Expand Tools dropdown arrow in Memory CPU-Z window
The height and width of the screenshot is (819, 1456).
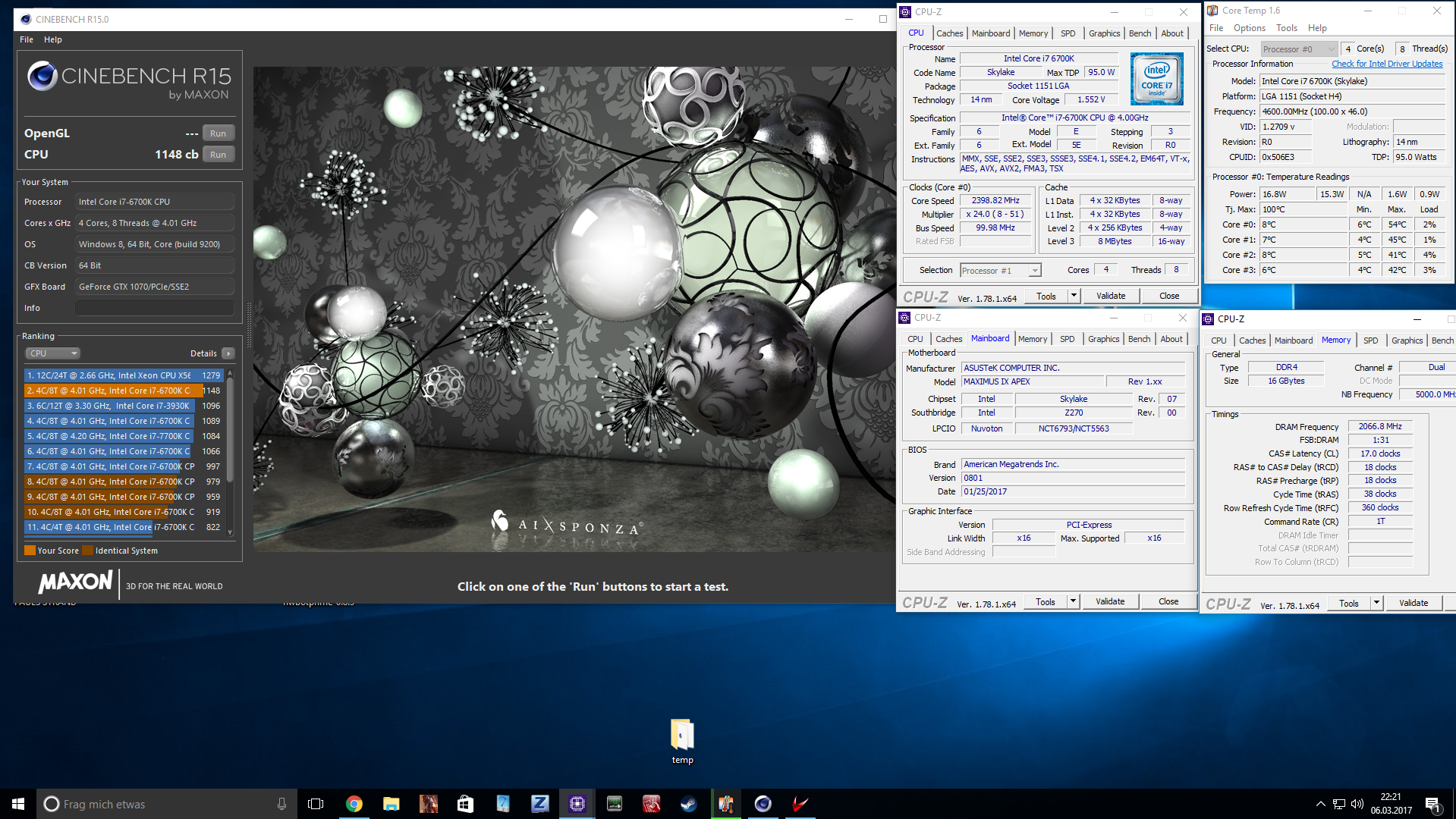point(1376,603)
